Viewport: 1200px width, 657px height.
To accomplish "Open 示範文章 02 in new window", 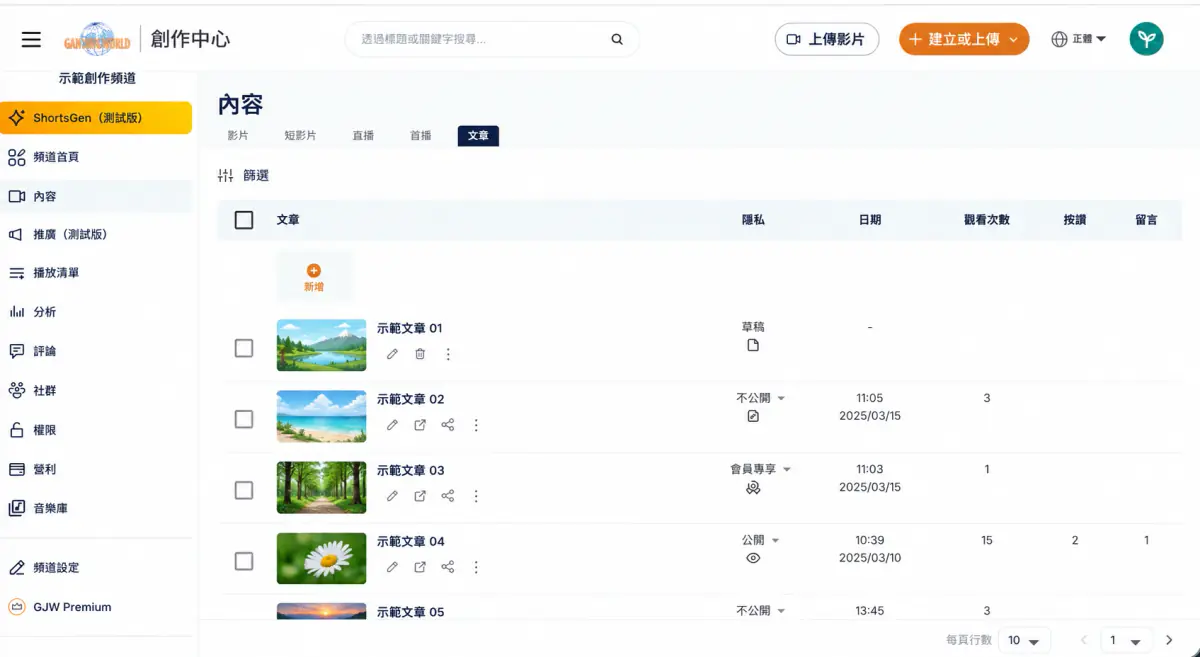I will 420,425.
